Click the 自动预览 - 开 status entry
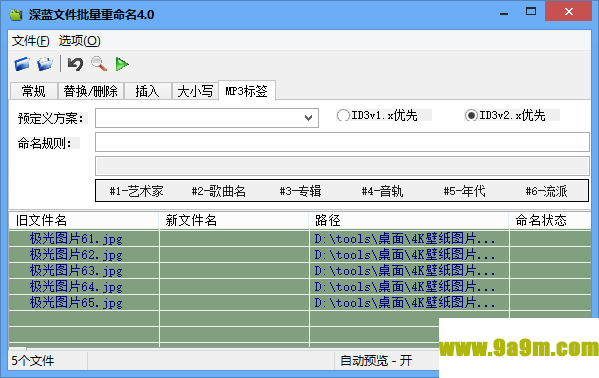Image resolution: width=599 pixels, height=378 pixels. click(x=376, y=360)
